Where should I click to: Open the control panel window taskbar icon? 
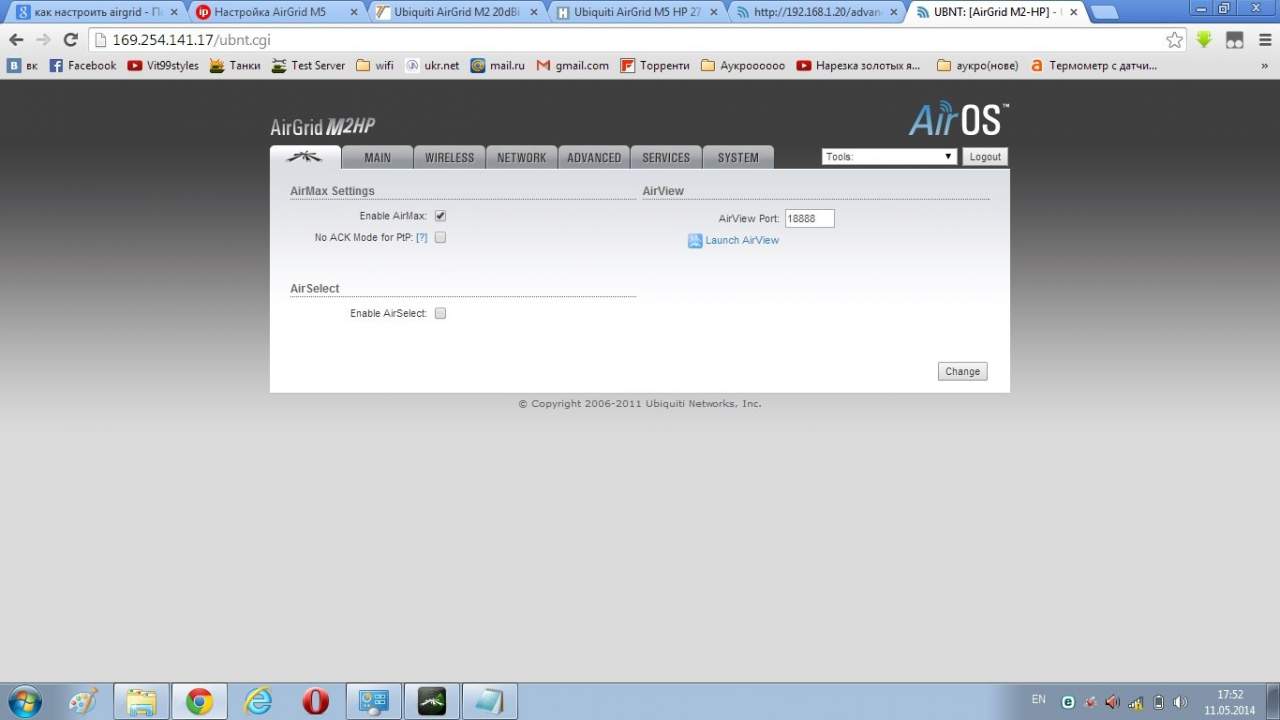[374, 701]
